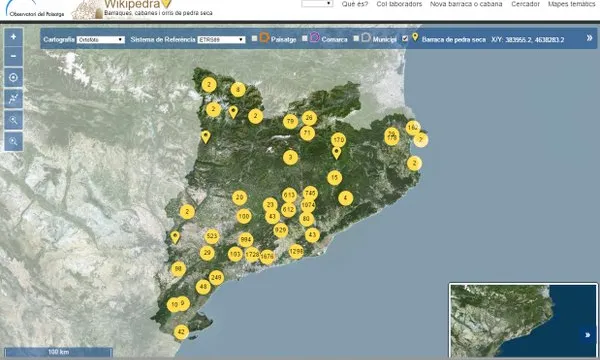This screenshot has width=600, height=360.
Task: Zoom out with the minus button
Action: (13, 57)
